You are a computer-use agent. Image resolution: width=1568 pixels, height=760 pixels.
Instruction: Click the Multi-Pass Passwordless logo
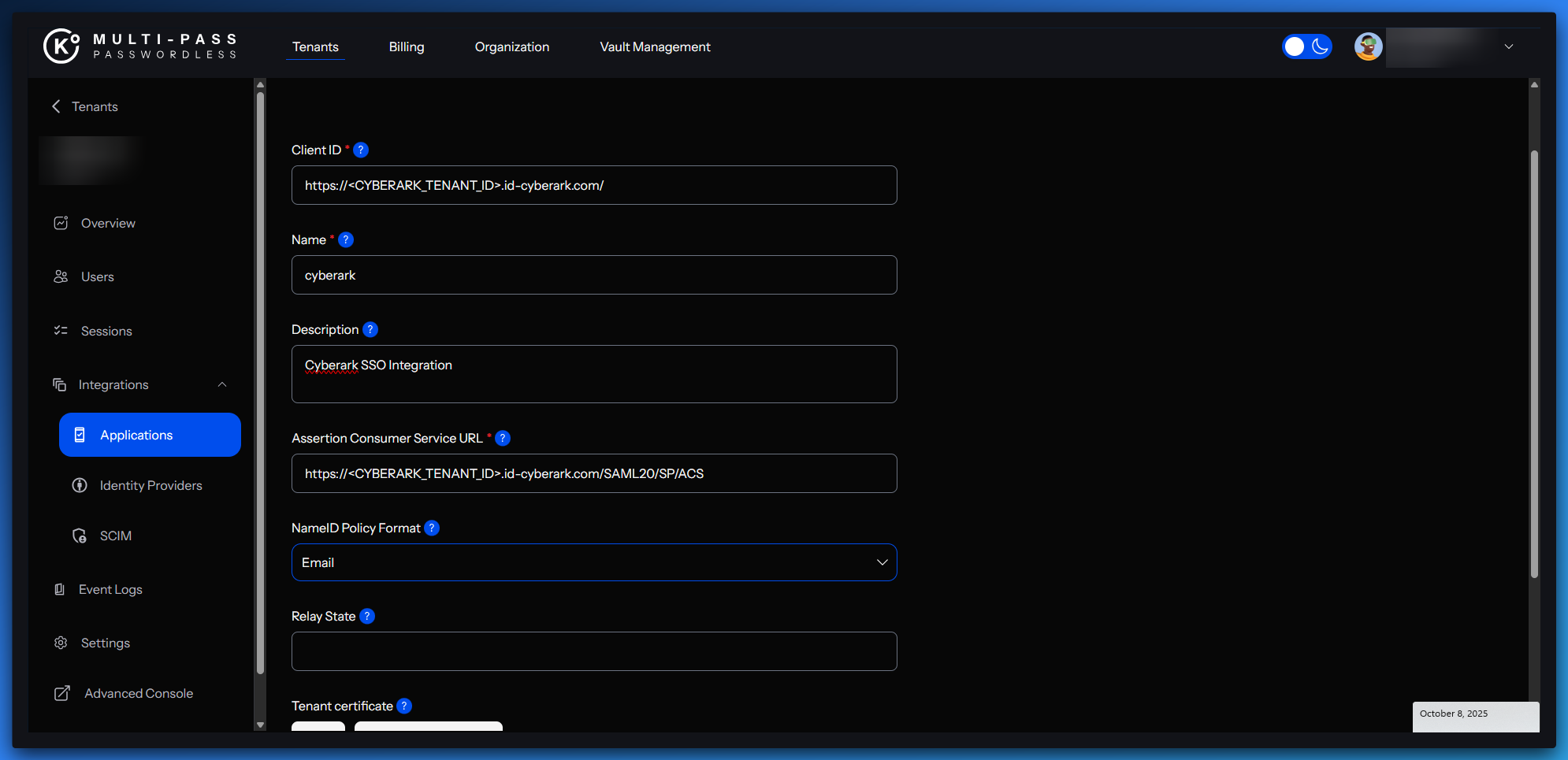140,46
